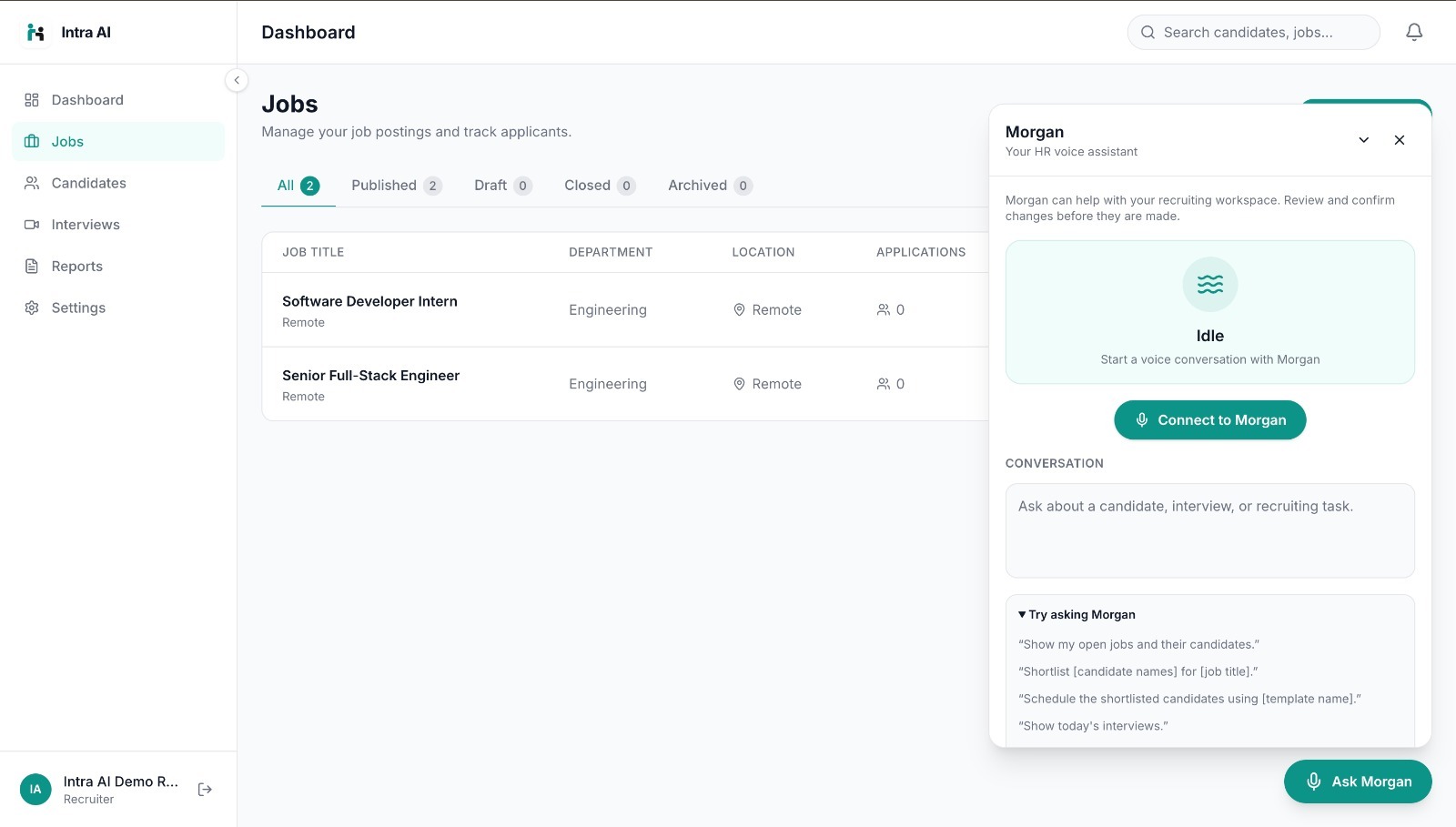Open the Software Developer Intern job
The height and width of the screenshot is (827, 1456).
[x=369, y=302]
